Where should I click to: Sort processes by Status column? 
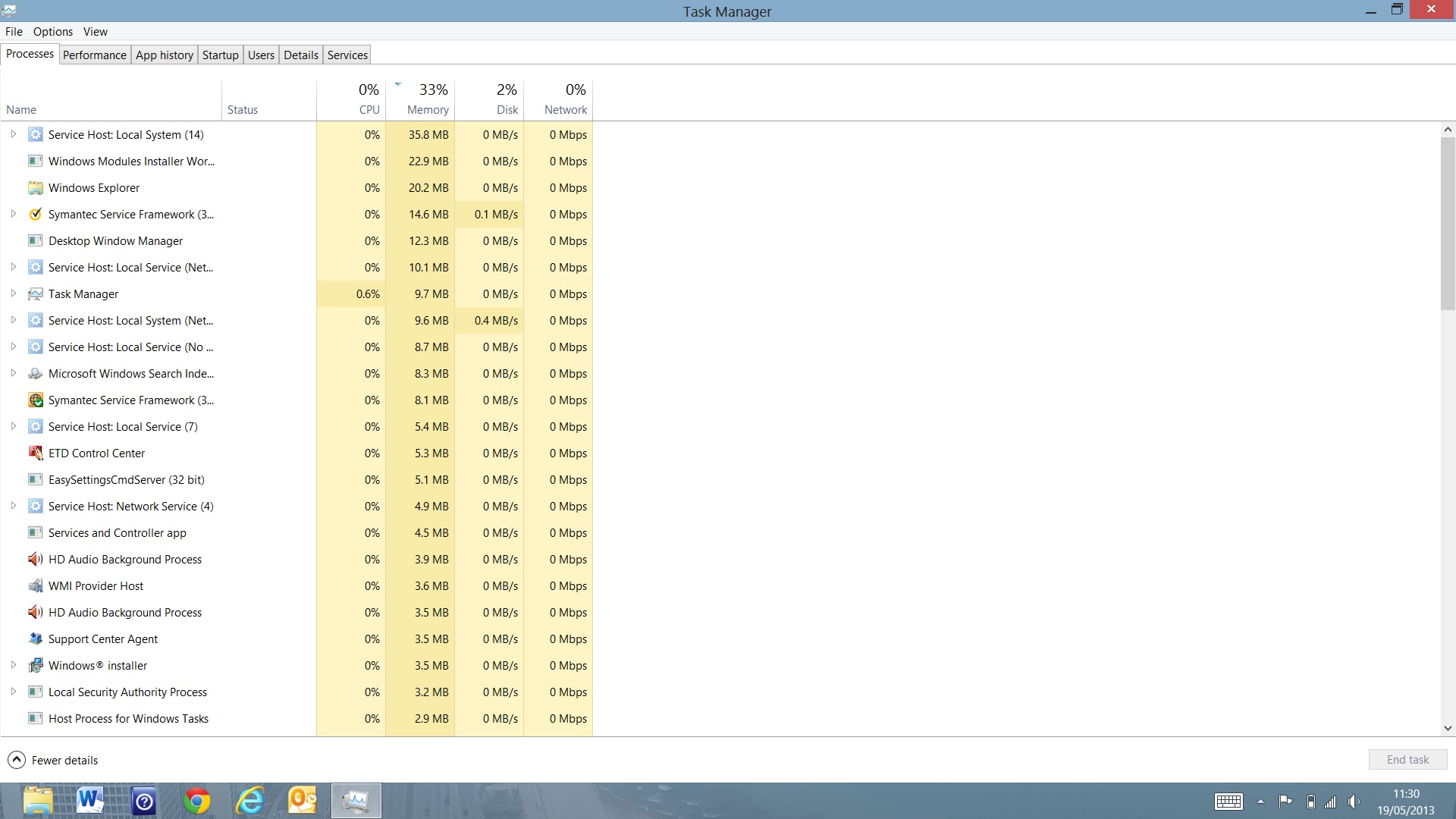point(269,99)
